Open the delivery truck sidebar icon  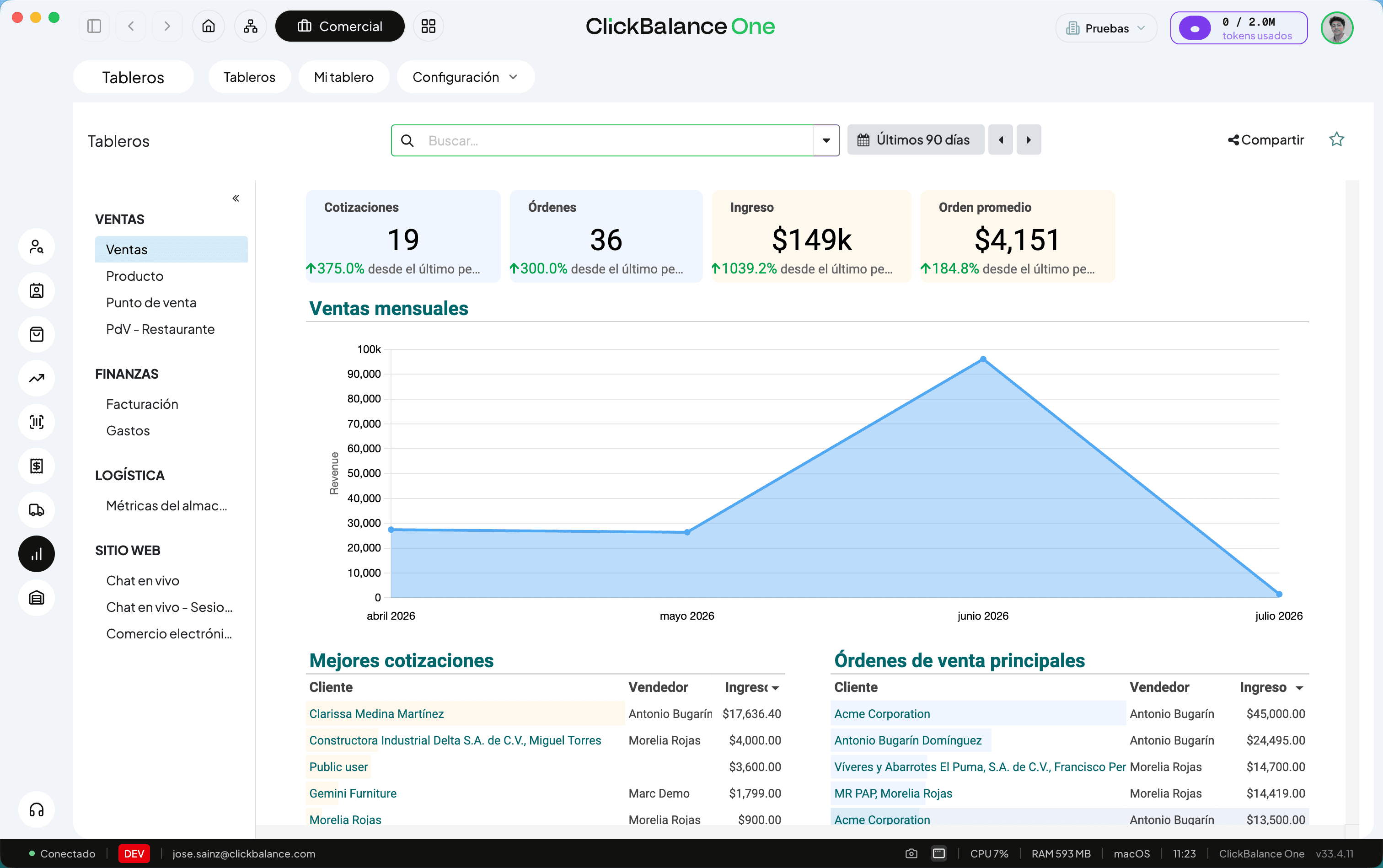tap(37, 510)
